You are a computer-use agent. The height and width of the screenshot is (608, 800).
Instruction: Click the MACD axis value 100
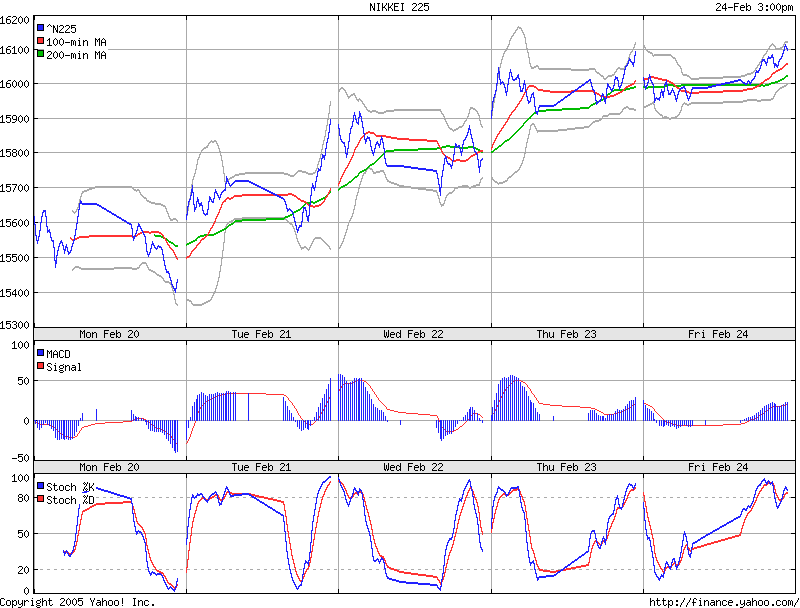20,345
